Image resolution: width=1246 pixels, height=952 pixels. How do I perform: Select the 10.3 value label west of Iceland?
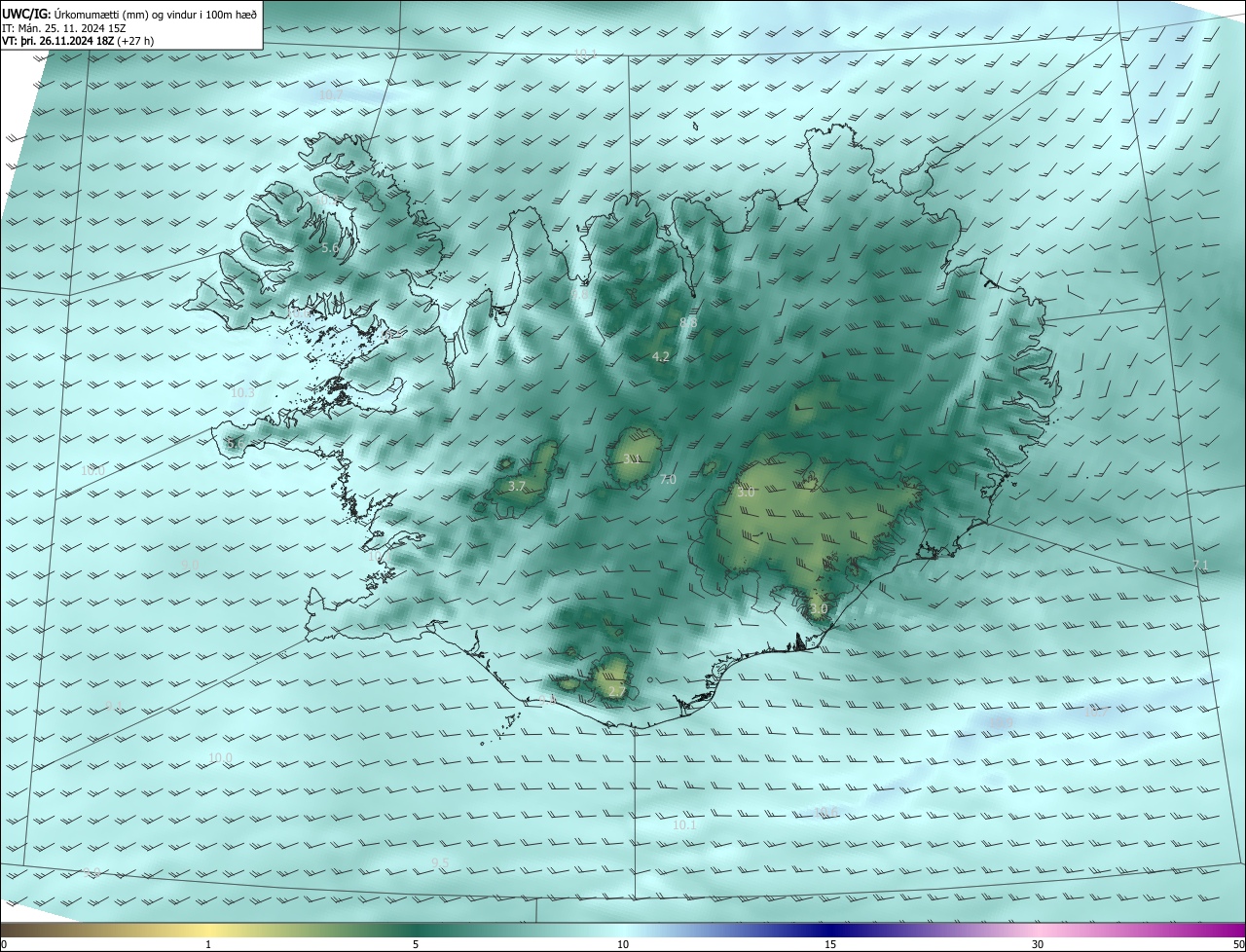coord(243,393)
